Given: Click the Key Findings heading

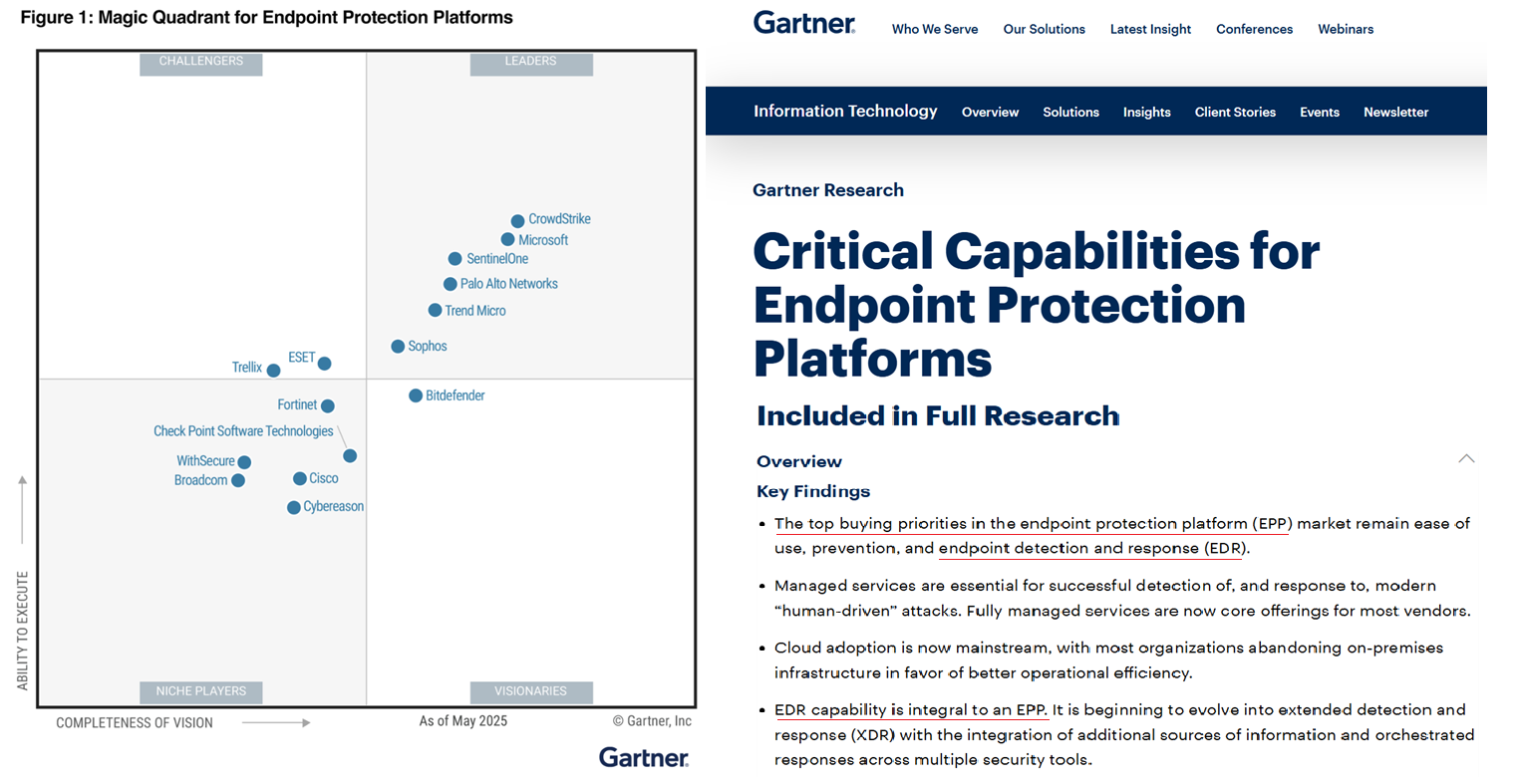Looking at the screenshot, I should tap(813, 491).
